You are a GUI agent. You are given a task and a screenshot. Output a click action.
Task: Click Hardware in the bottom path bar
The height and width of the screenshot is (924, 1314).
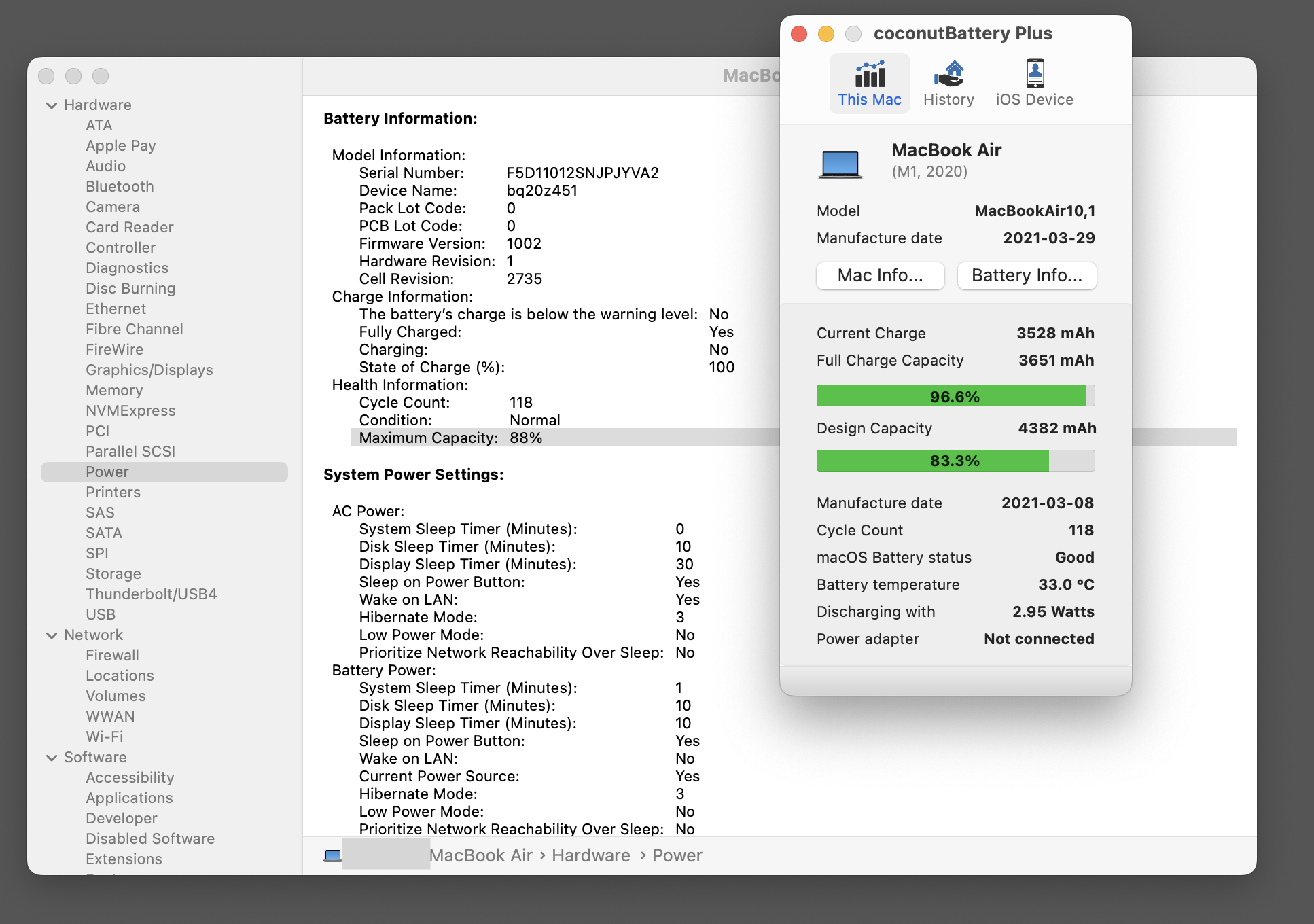(590, 855)
